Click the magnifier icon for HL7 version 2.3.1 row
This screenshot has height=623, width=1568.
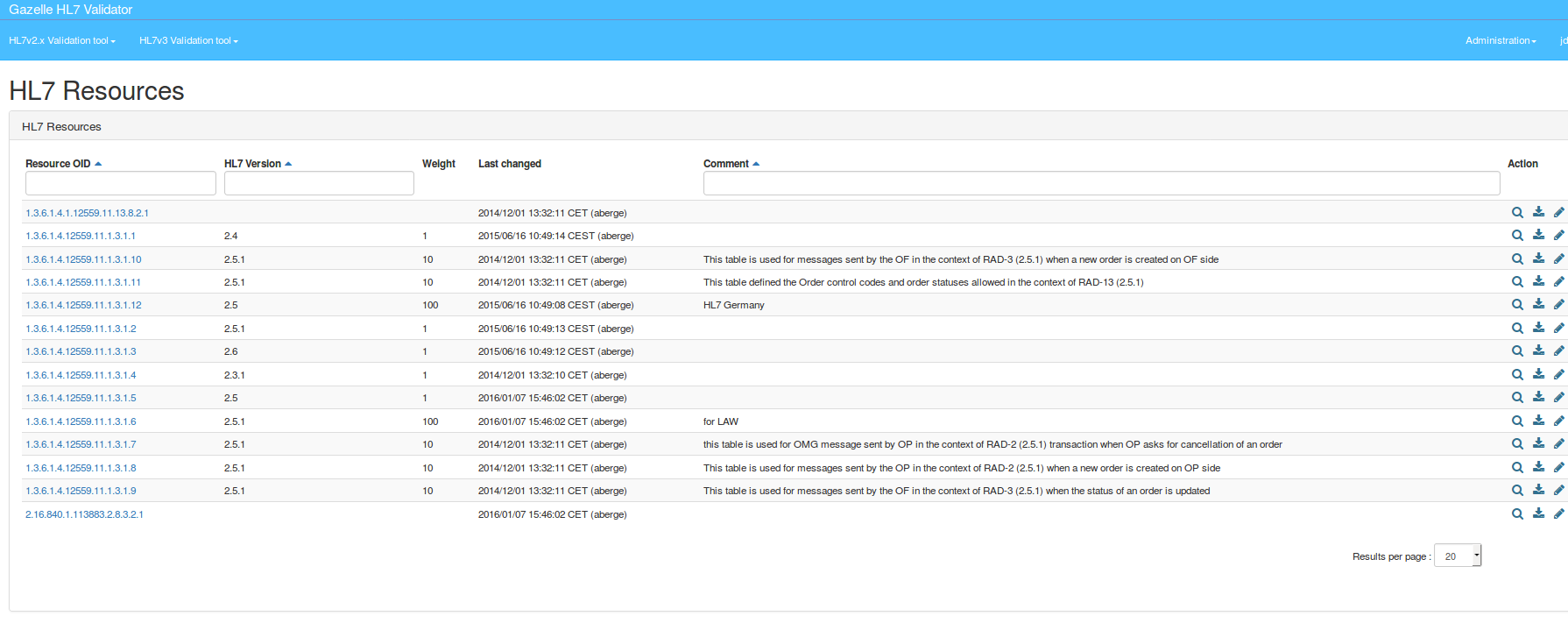click(x=1517, y=375)
